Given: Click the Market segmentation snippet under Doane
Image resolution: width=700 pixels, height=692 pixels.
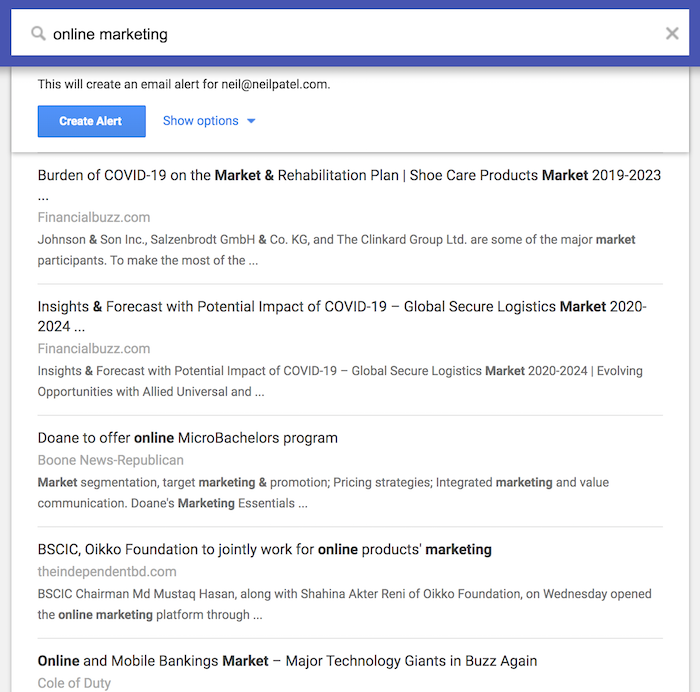Looking at the screenshot, I should point(323,493).
